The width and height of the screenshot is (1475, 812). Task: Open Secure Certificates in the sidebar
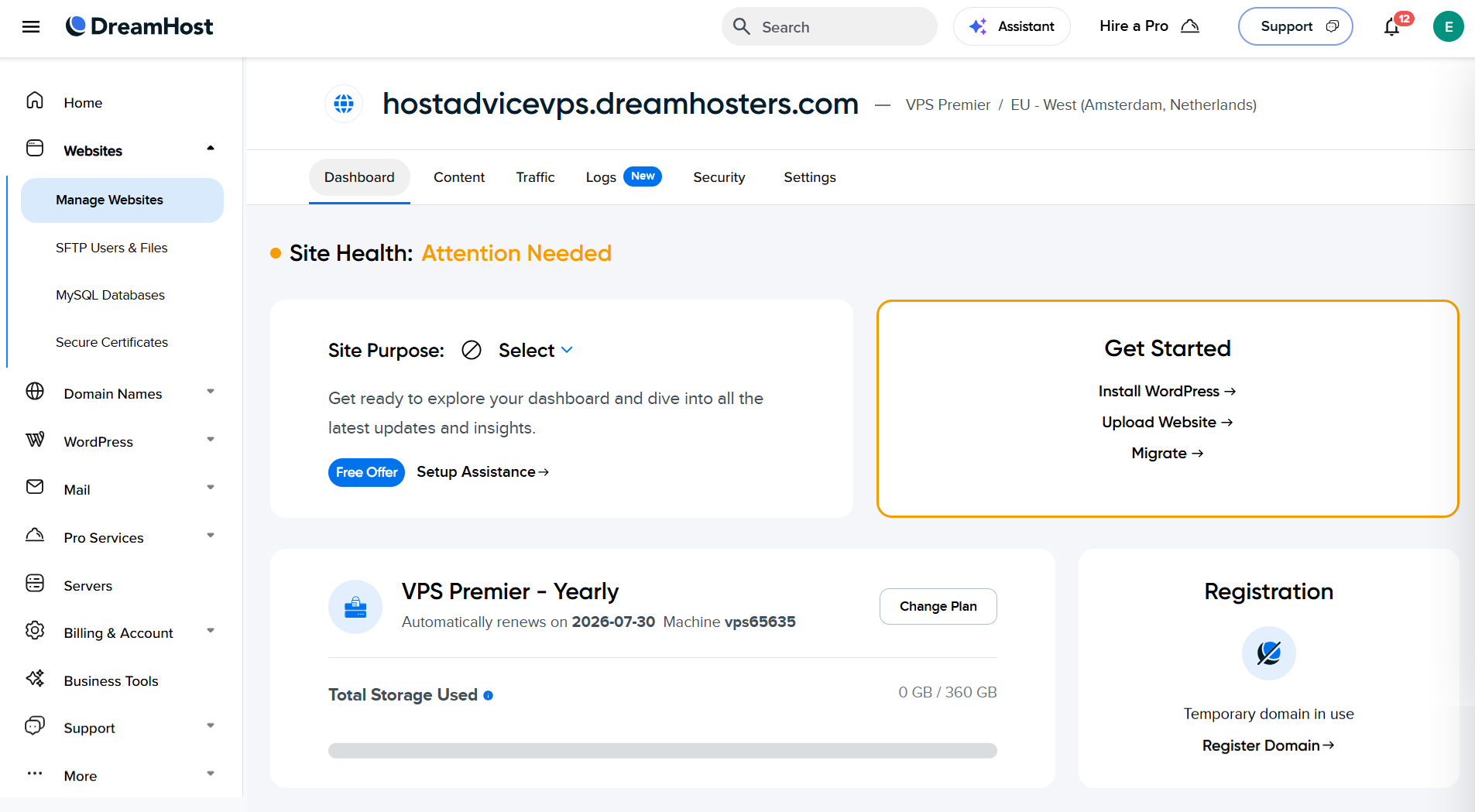tap(111, 342)
